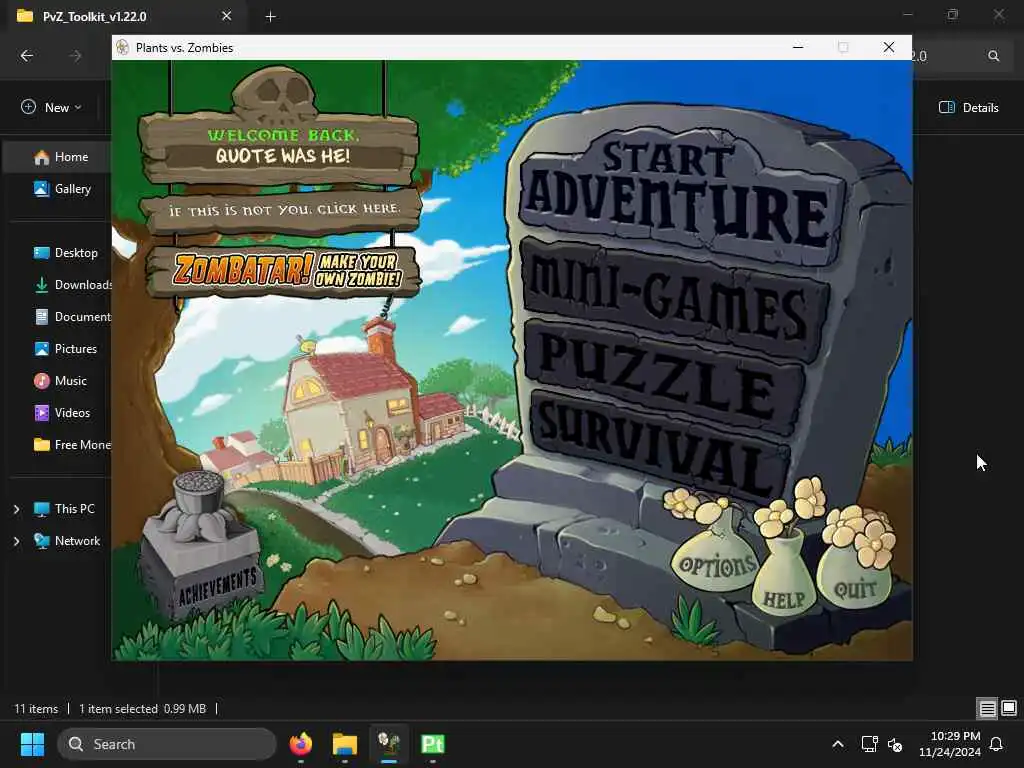Screen dimensions: 1024x768
Task: Click the display/network tray icon
Action: (869, 744)
